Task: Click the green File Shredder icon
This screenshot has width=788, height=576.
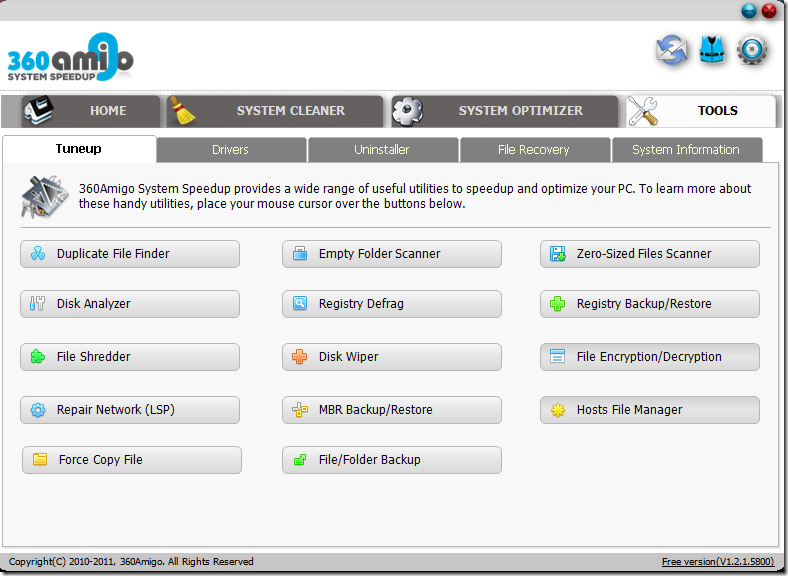Action: [38, 356]
